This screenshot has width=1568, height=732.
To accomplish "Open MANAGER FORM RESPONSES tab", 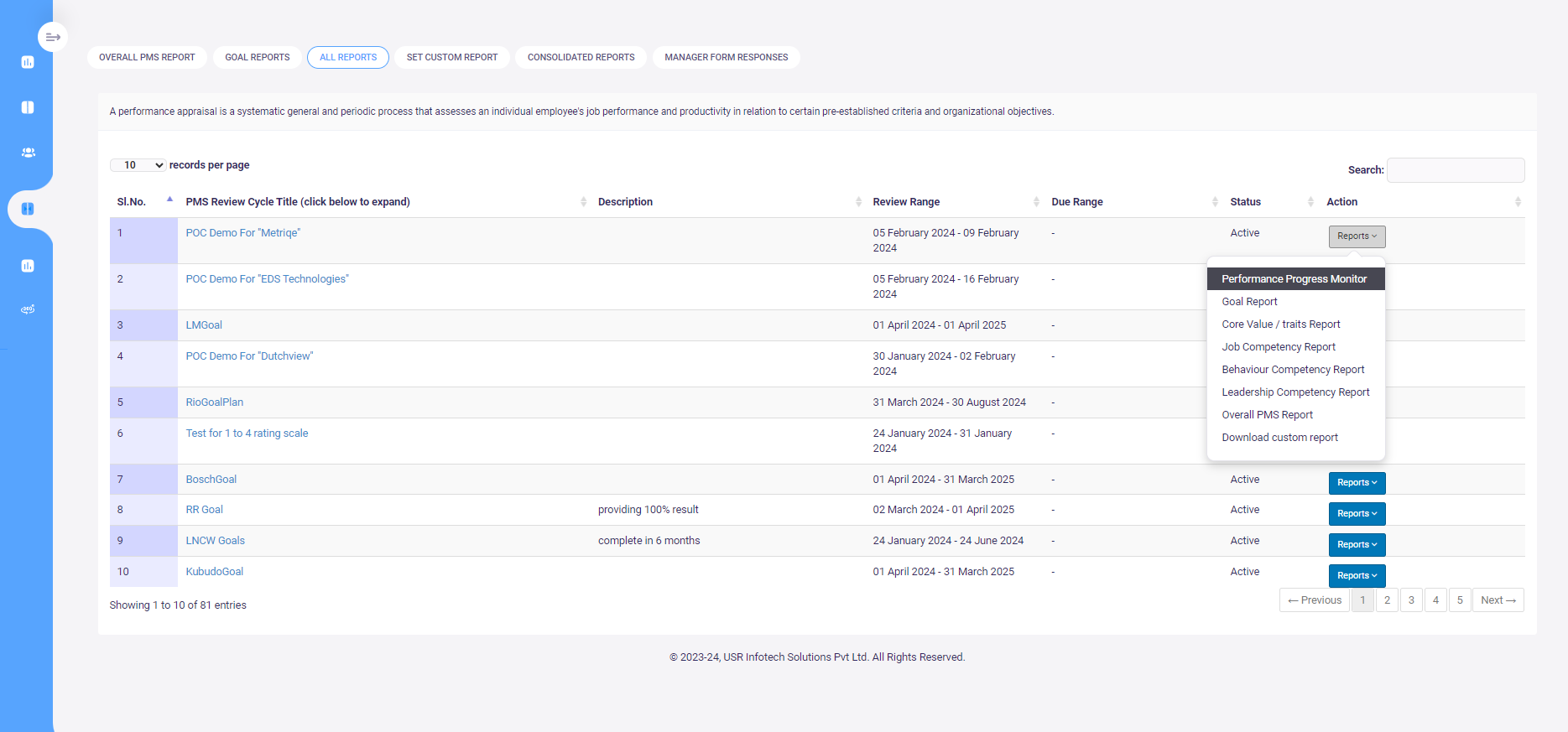I will coord(727,58).
